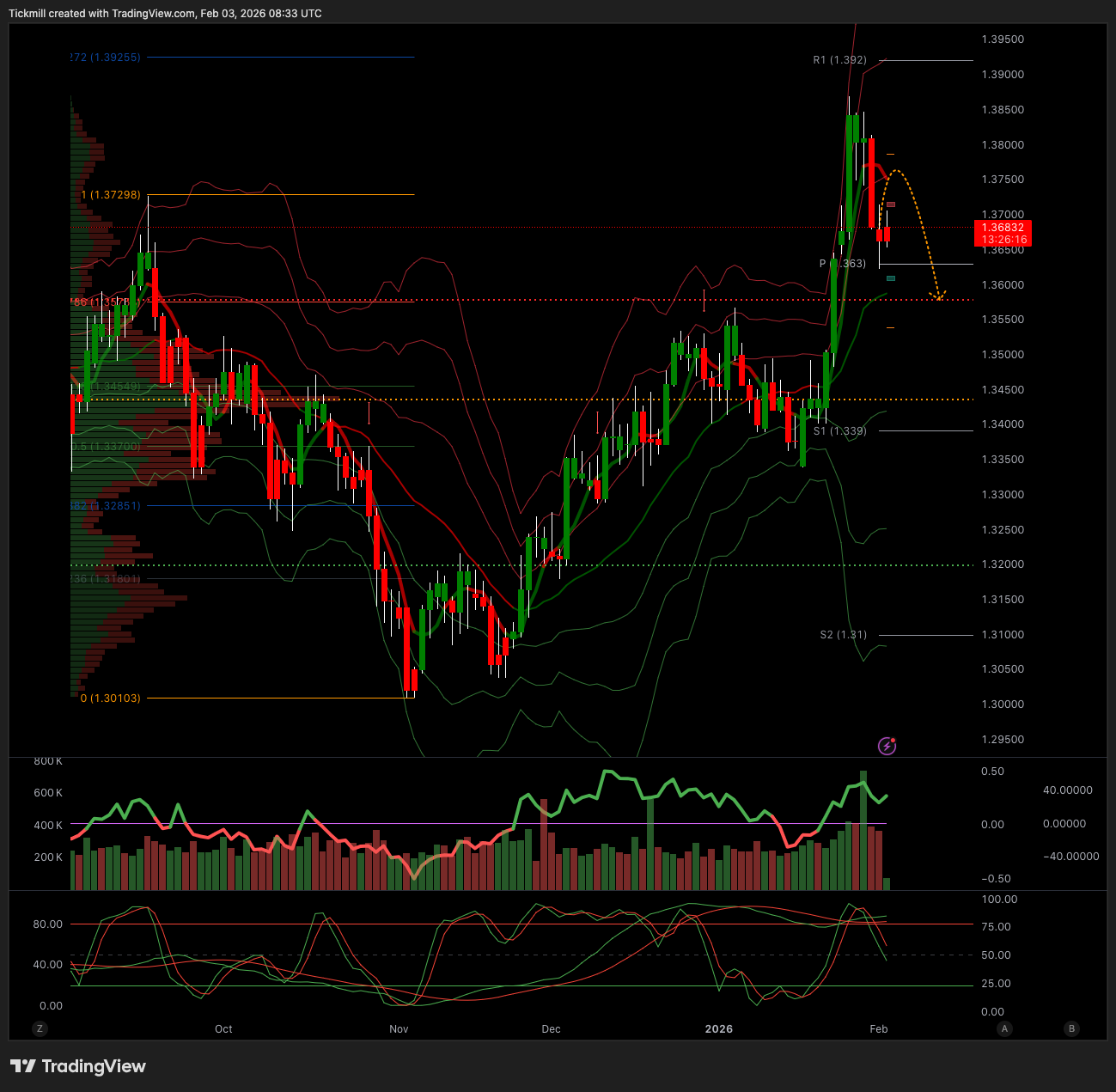
Task: Click the purple lightning bolt icon
Action: click(887, 746)
